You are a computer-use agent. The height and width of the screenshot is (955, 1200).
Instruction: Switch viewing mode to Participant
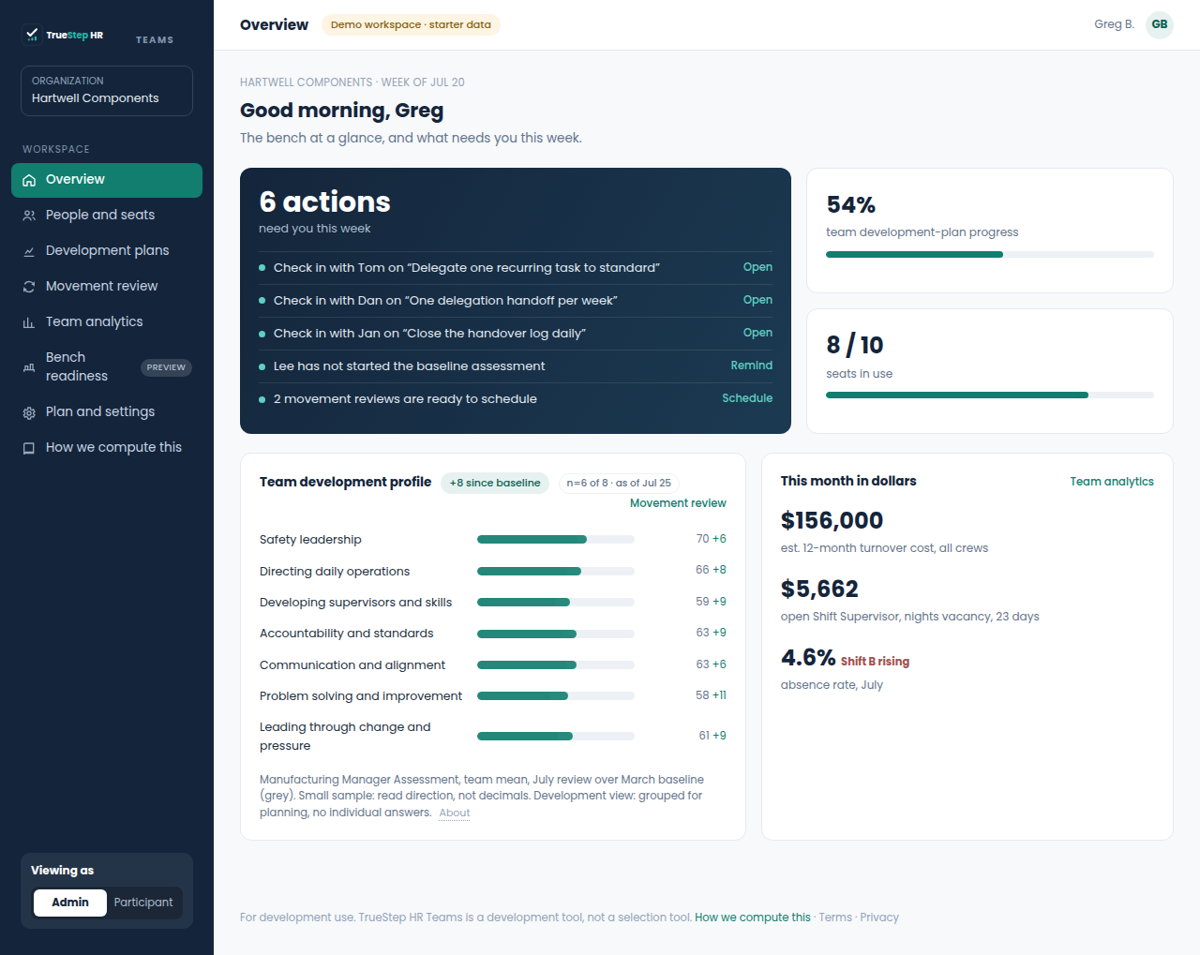143,902
